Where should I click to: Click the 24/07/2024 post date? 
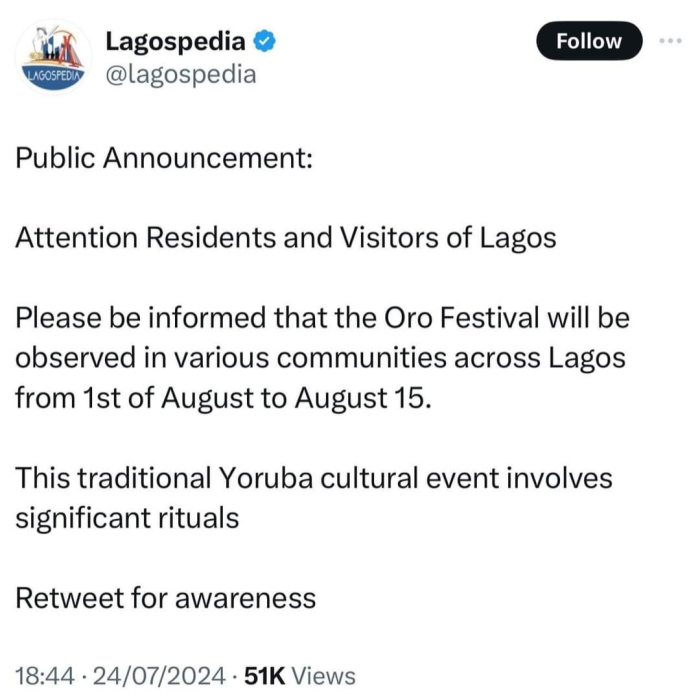click(159, 676)
